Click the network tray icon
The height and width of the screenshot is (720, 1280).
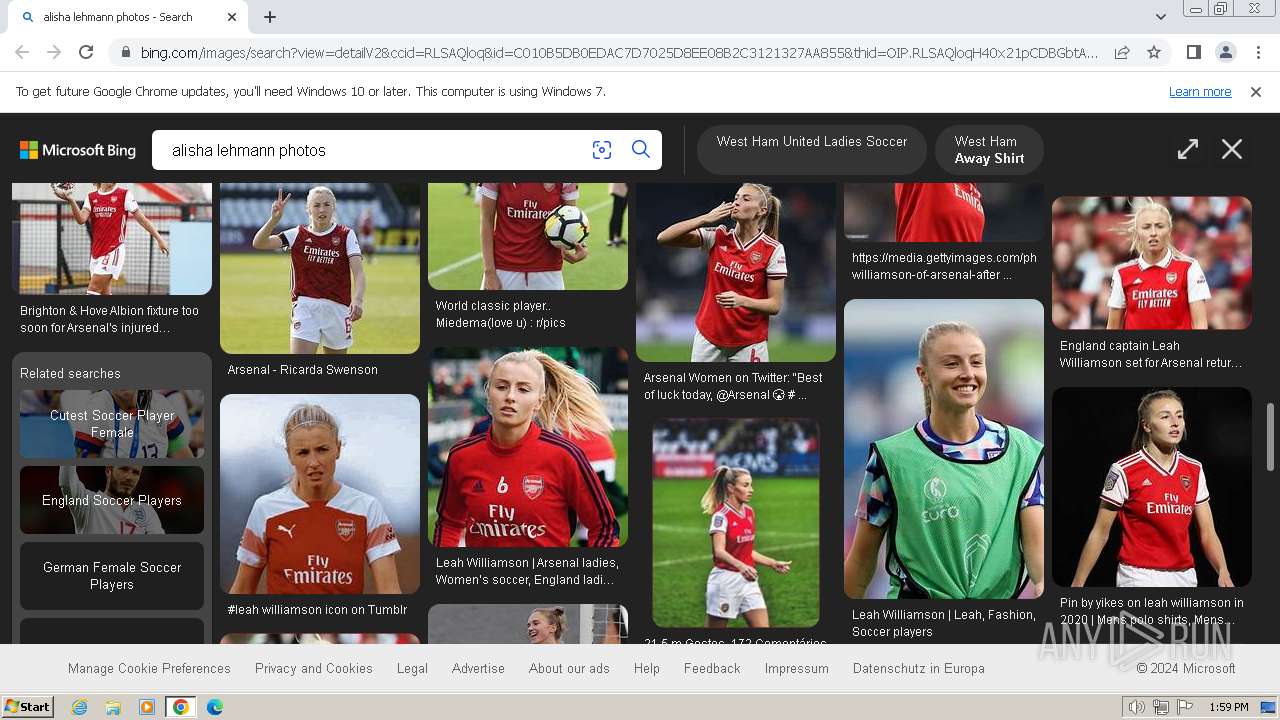click(1161, 707)
